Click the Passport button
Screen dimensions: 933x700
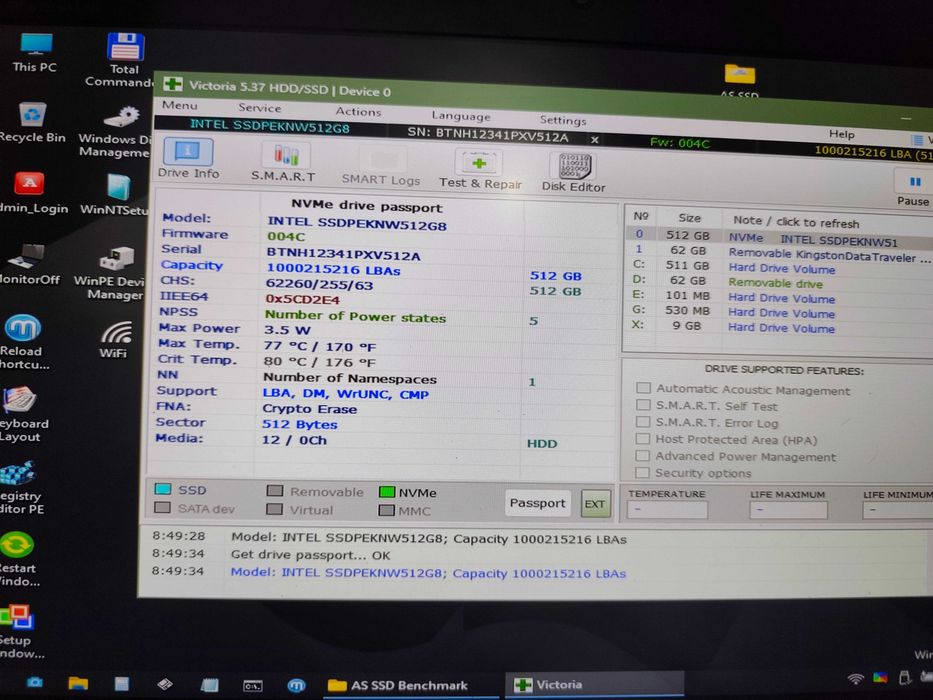coord(537,503)
